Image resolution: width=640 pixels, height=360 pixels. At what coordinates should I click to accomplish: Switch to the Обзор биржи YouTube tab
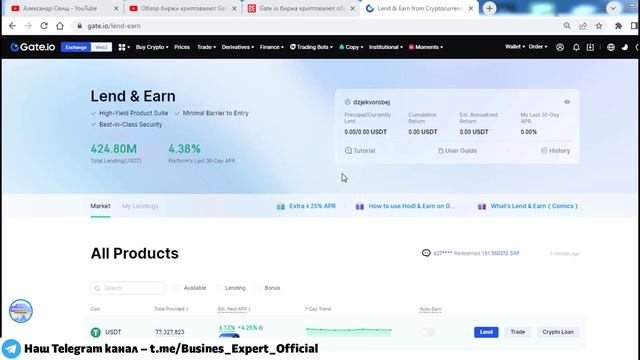pyautogui.click(x=183, y=9)
